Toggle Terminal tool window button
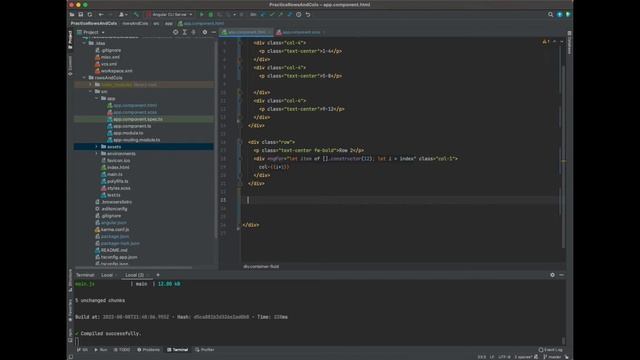The image size is (640, 360). coord(178,350)
